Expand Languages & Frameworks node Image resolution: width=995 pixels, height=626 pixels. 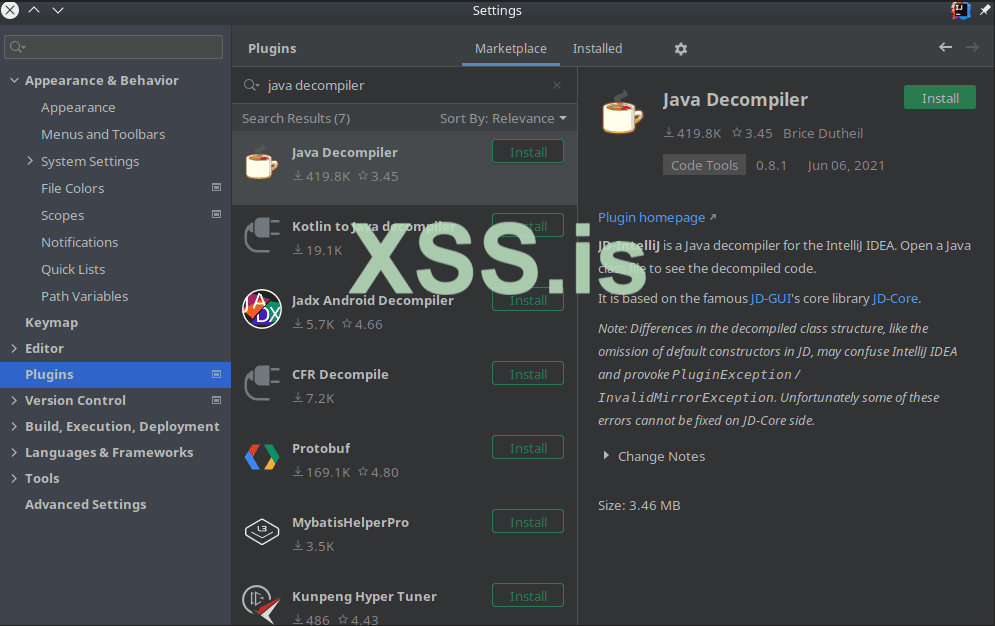14,452
